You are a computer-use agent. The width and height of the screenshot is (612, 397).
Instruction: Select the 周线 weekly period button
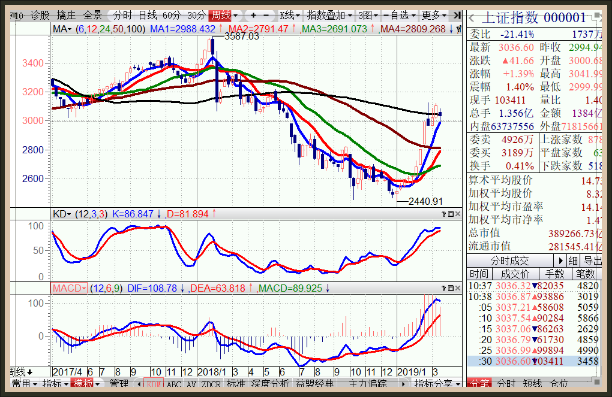(220, 15)
